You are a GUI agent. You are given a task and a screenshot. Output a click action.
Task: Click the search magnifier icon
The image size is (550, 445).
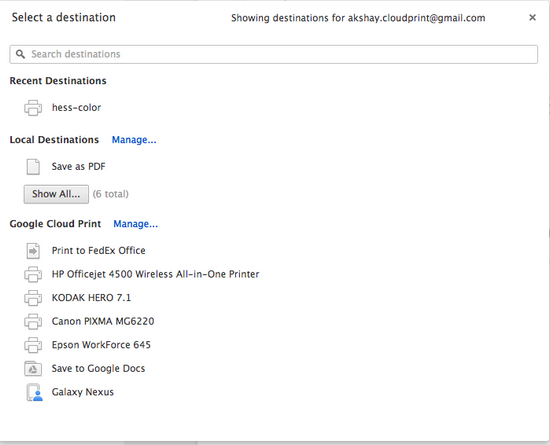(20, 54)
